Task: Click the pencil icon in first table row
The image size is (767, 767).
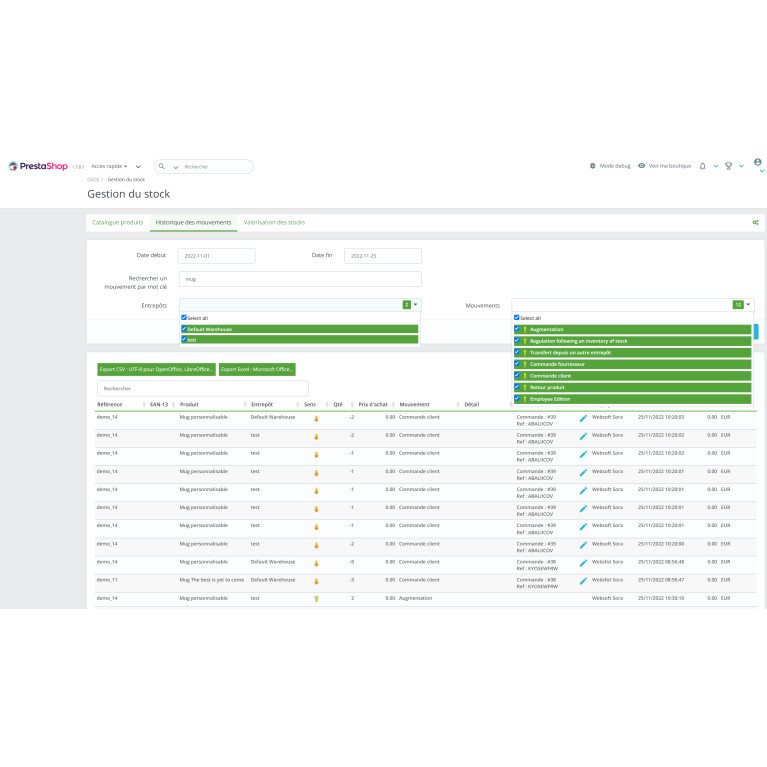Action: (583, 419)
